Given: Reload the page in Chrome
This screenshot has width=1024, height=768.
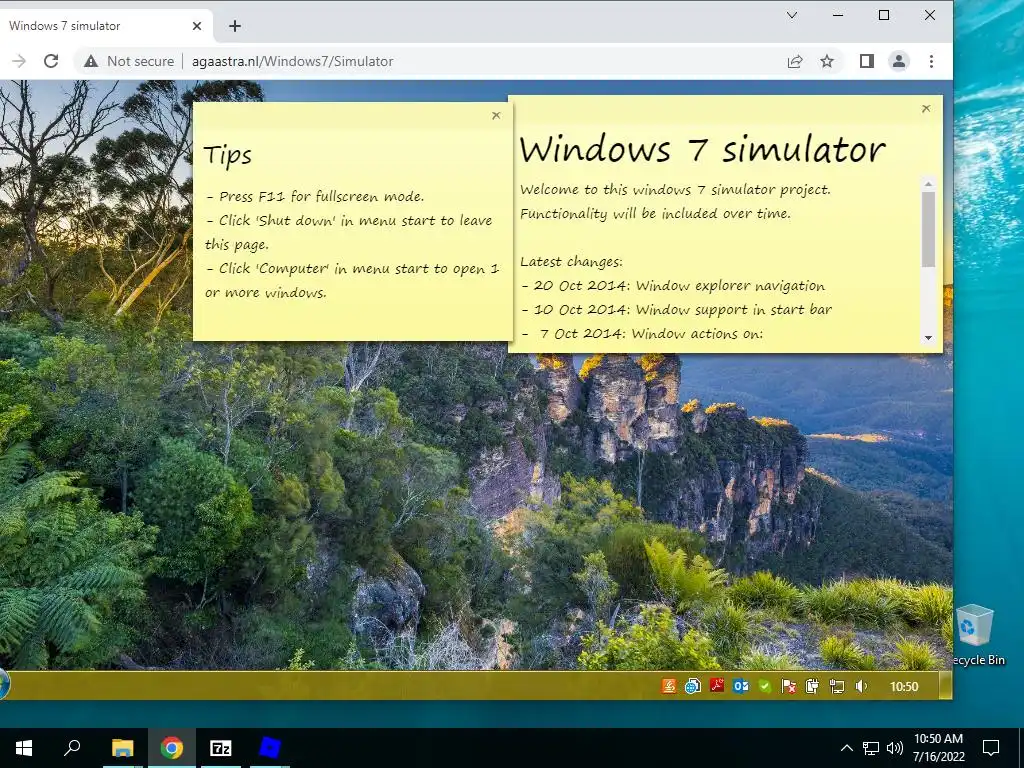Looking at the screenshot, I should click(x=51, y=61).
